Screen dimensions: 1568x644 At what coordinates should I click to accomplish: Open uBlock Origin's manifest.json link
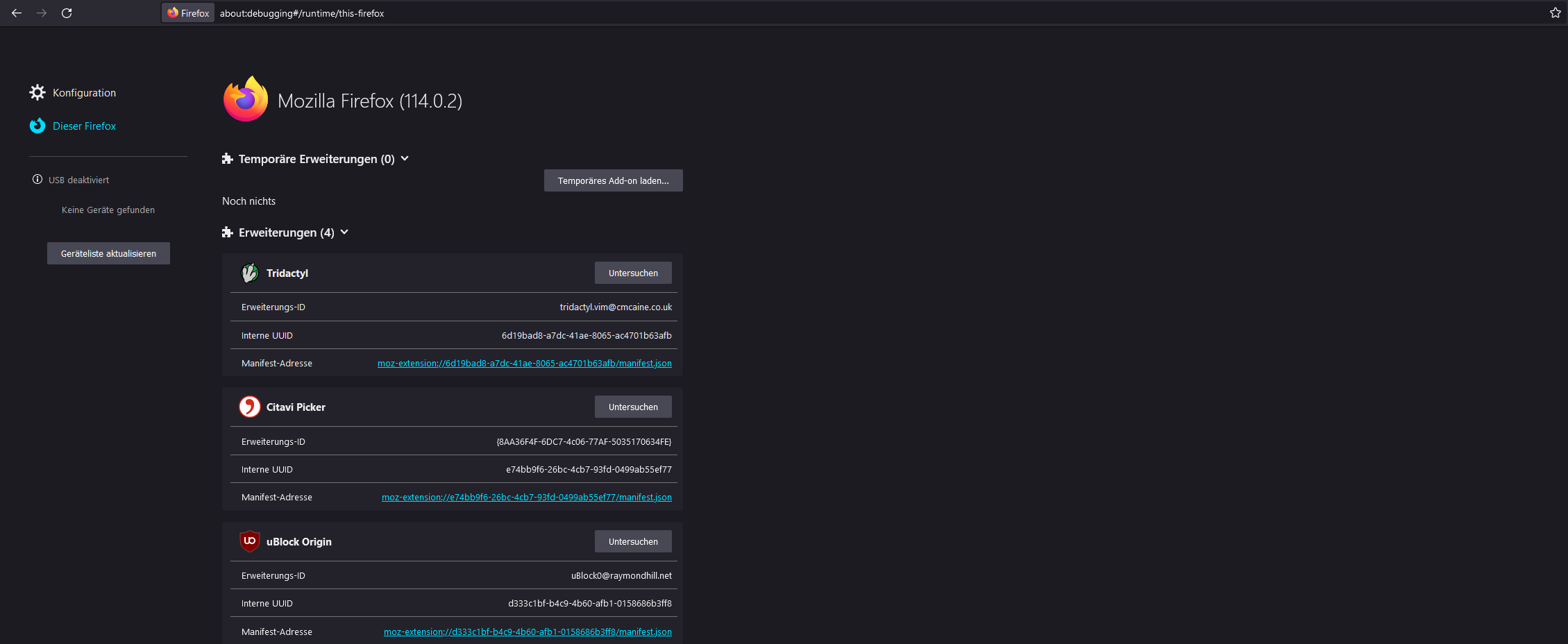coord(528,632)
